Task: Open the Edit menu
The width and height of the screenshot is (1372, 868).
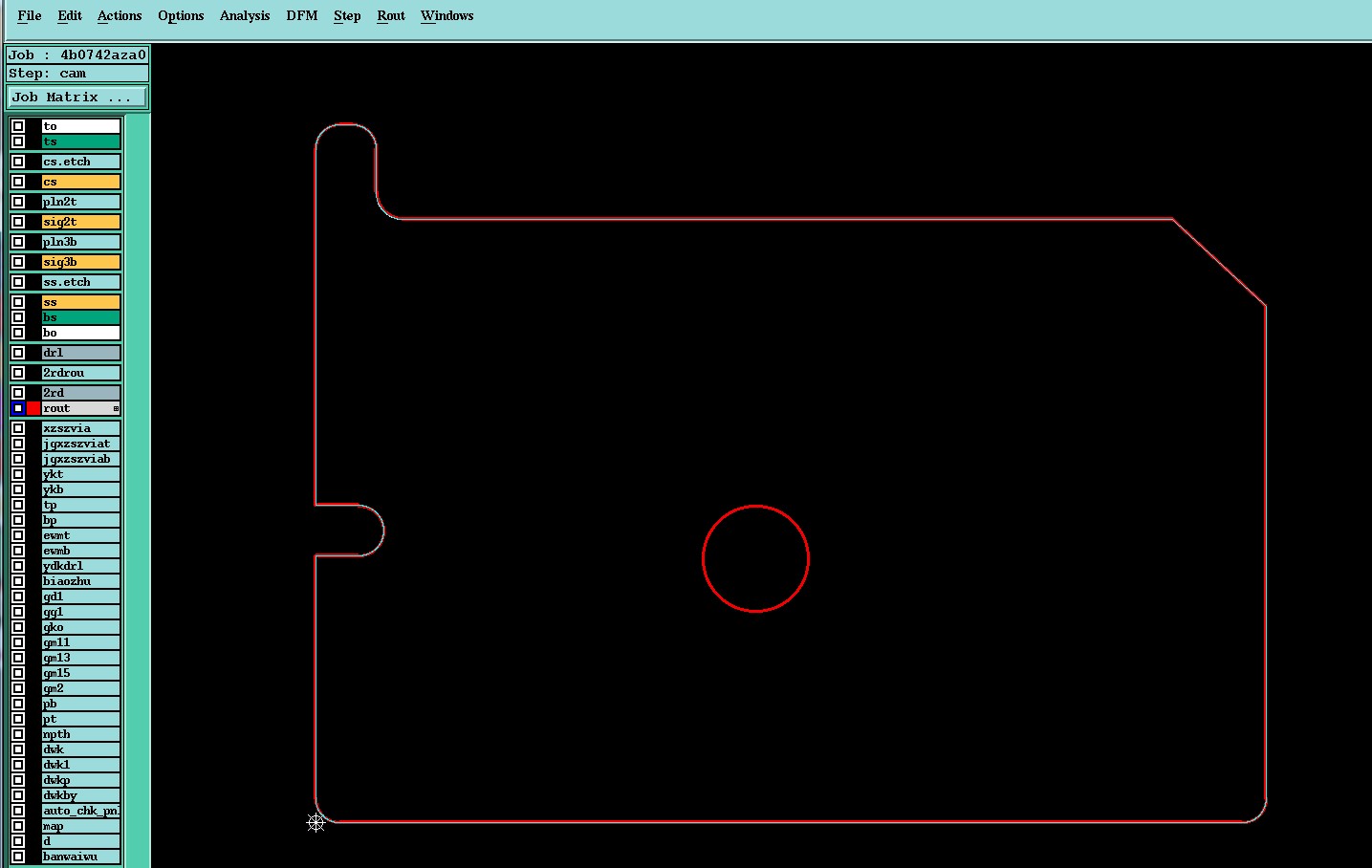Action: pos(70,16)
